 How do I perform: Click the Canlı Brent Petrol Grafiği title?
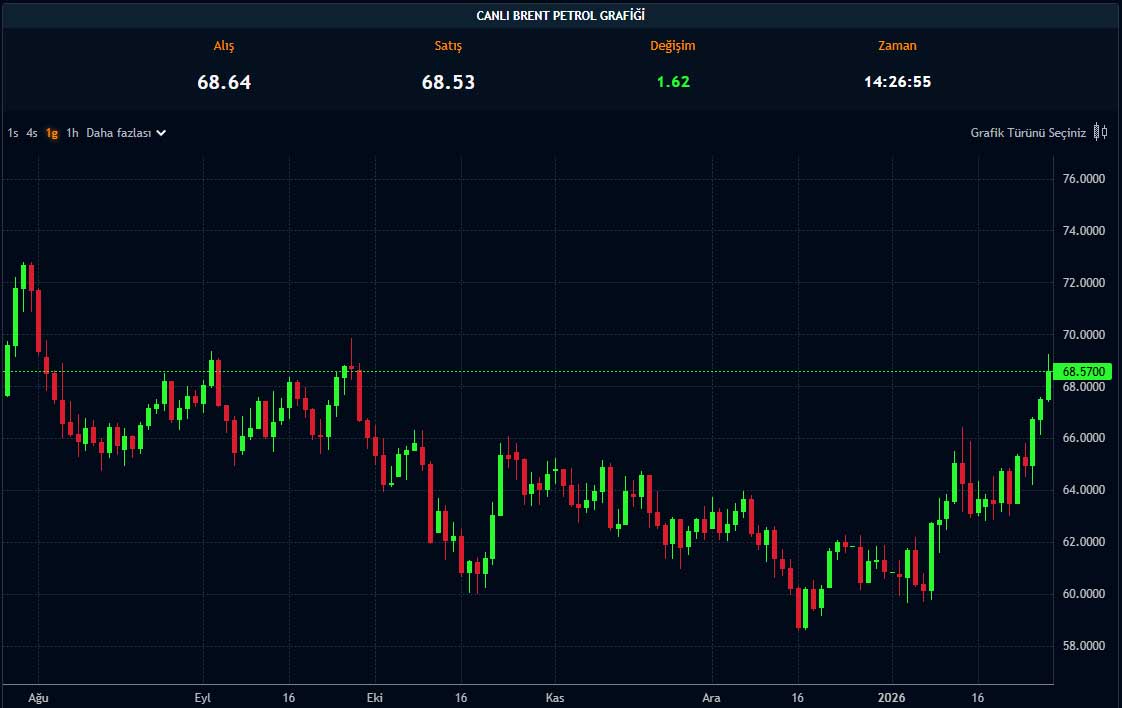tap(561, 15)
